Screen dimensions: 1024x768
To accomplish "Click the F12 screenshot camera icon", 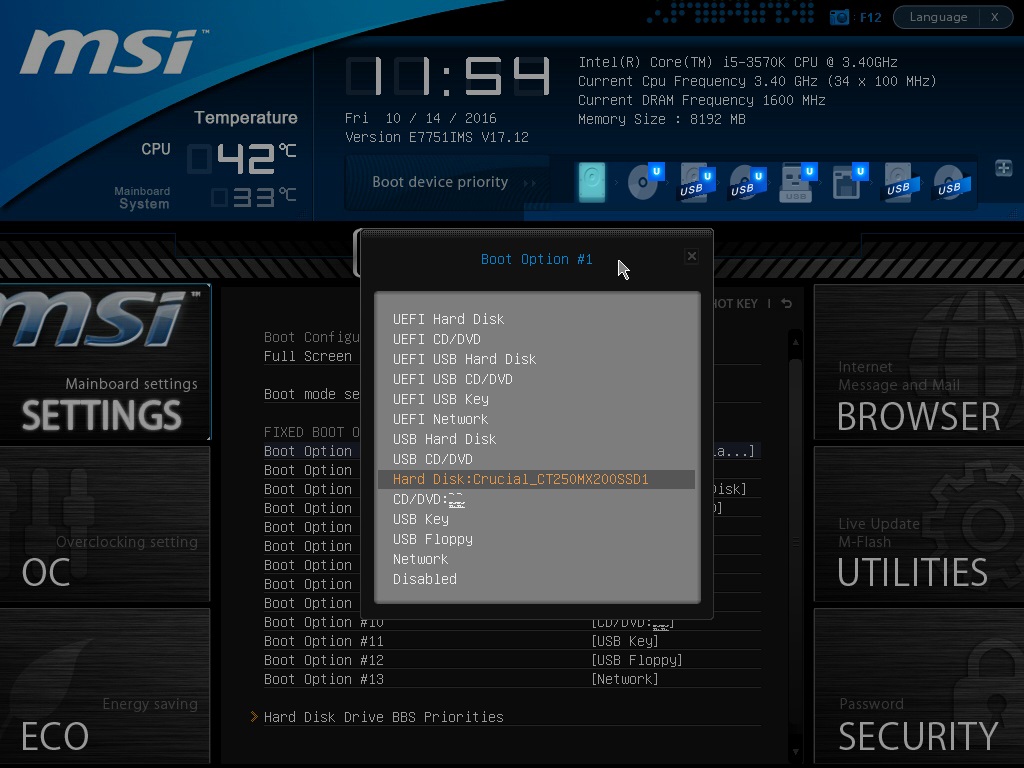I will click(839, 17).
